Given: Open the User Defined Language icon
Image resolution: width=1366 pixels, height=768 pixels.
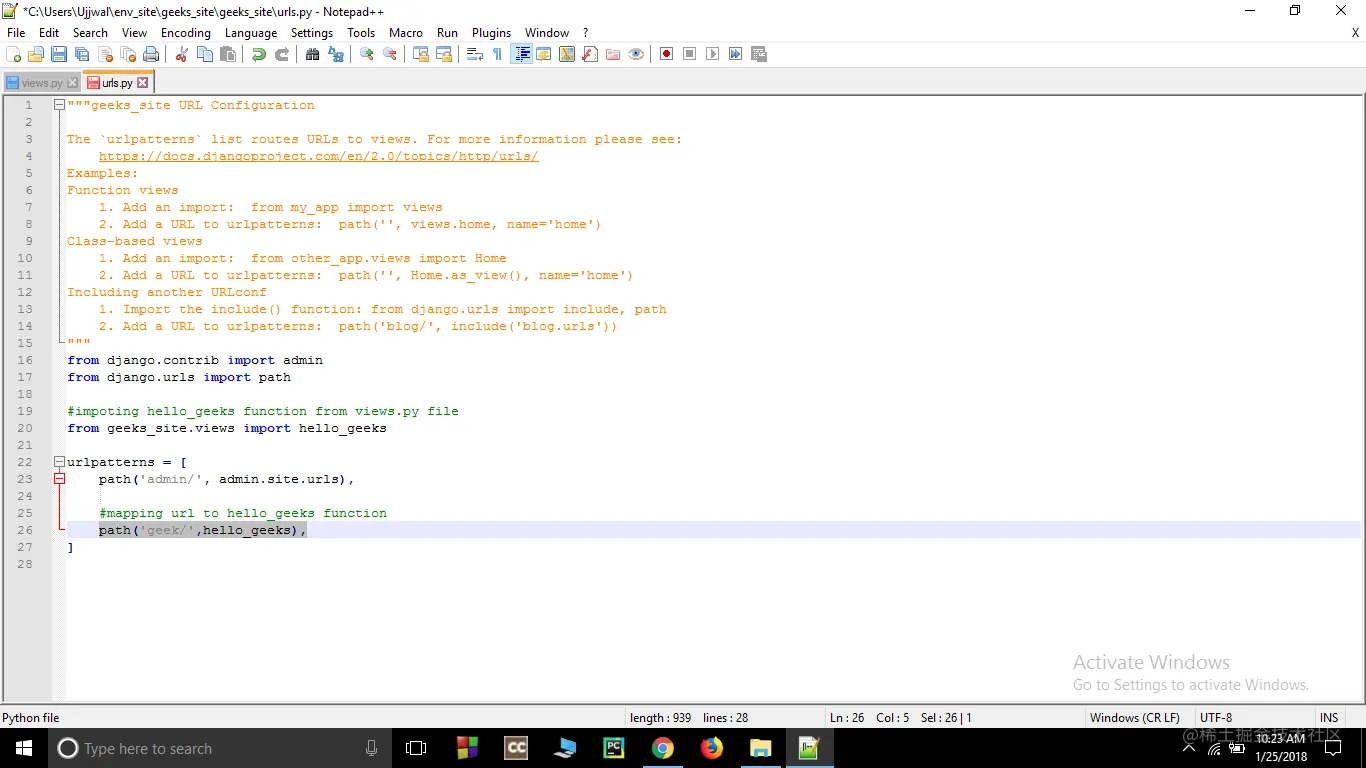Looking at the screenshot, I should tap(544, 54).
